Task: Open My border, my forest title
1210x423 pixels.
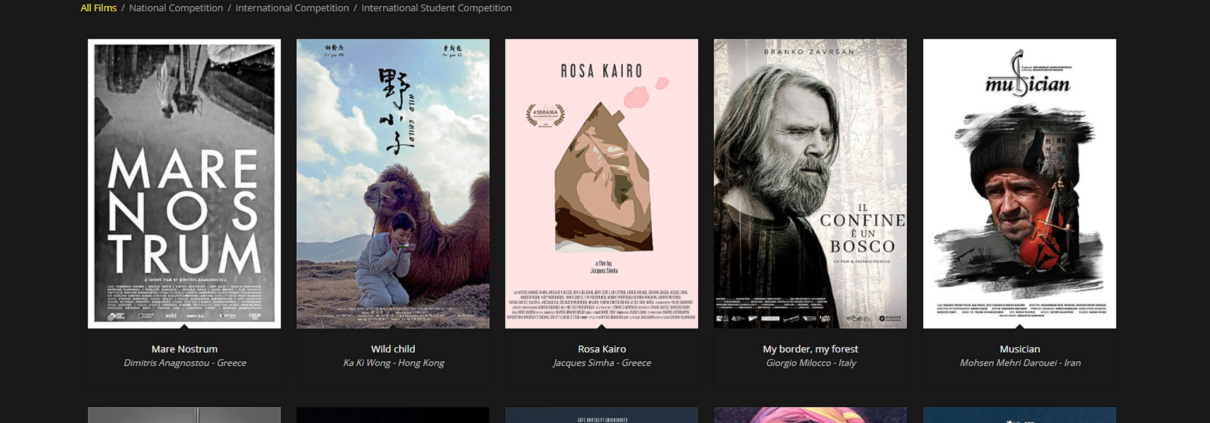Action: coord(810,349)
